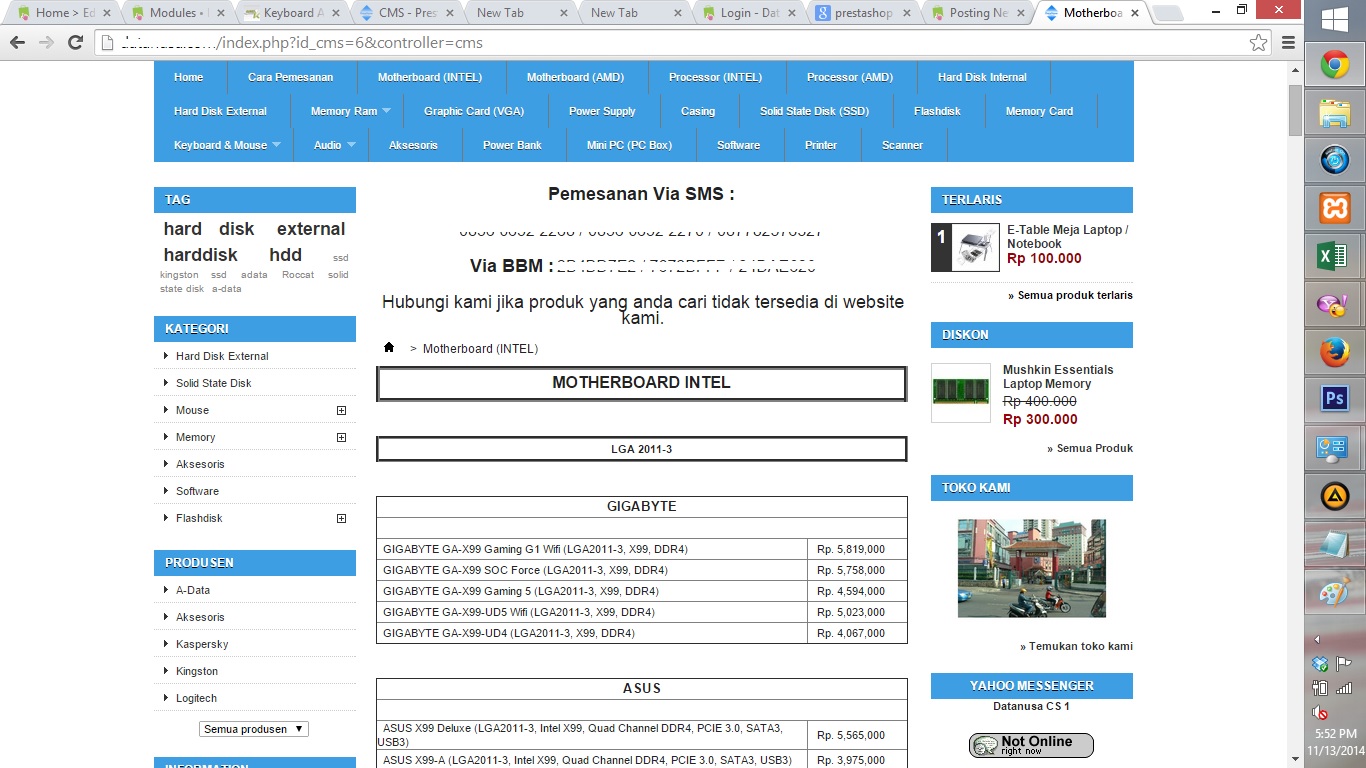Click the home breadcrumb icon

[389, 348]
